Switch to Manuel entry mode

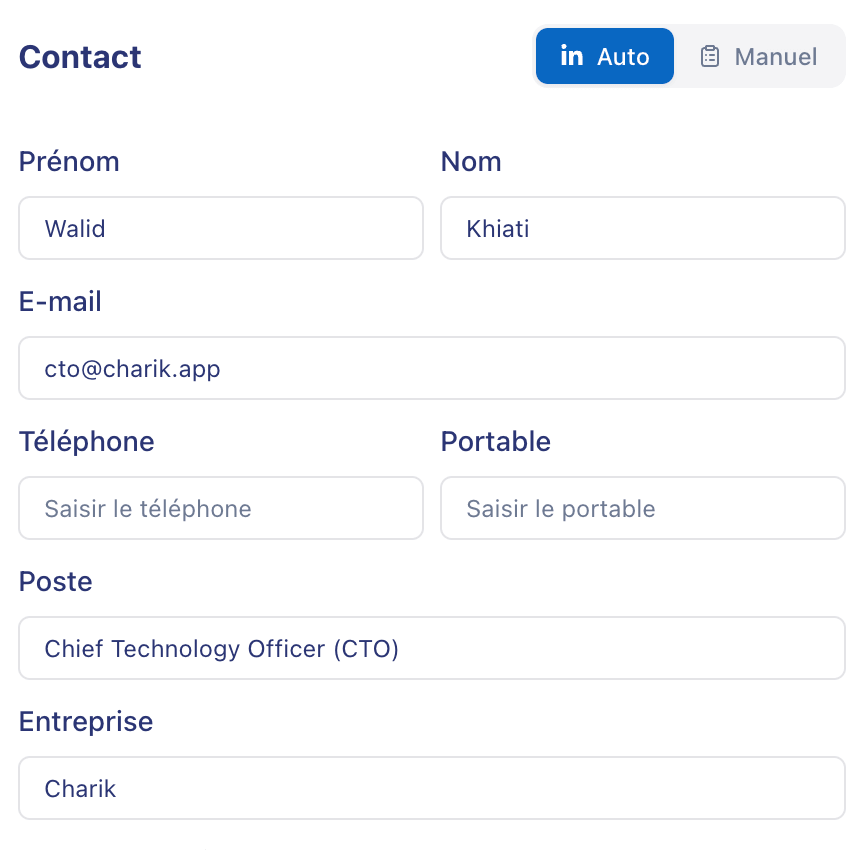click(760, 56)
